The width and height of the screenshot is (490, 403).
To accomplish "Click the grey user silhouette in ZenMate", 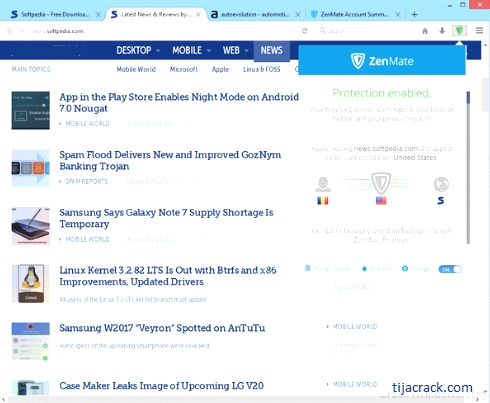I will point(323,184).
